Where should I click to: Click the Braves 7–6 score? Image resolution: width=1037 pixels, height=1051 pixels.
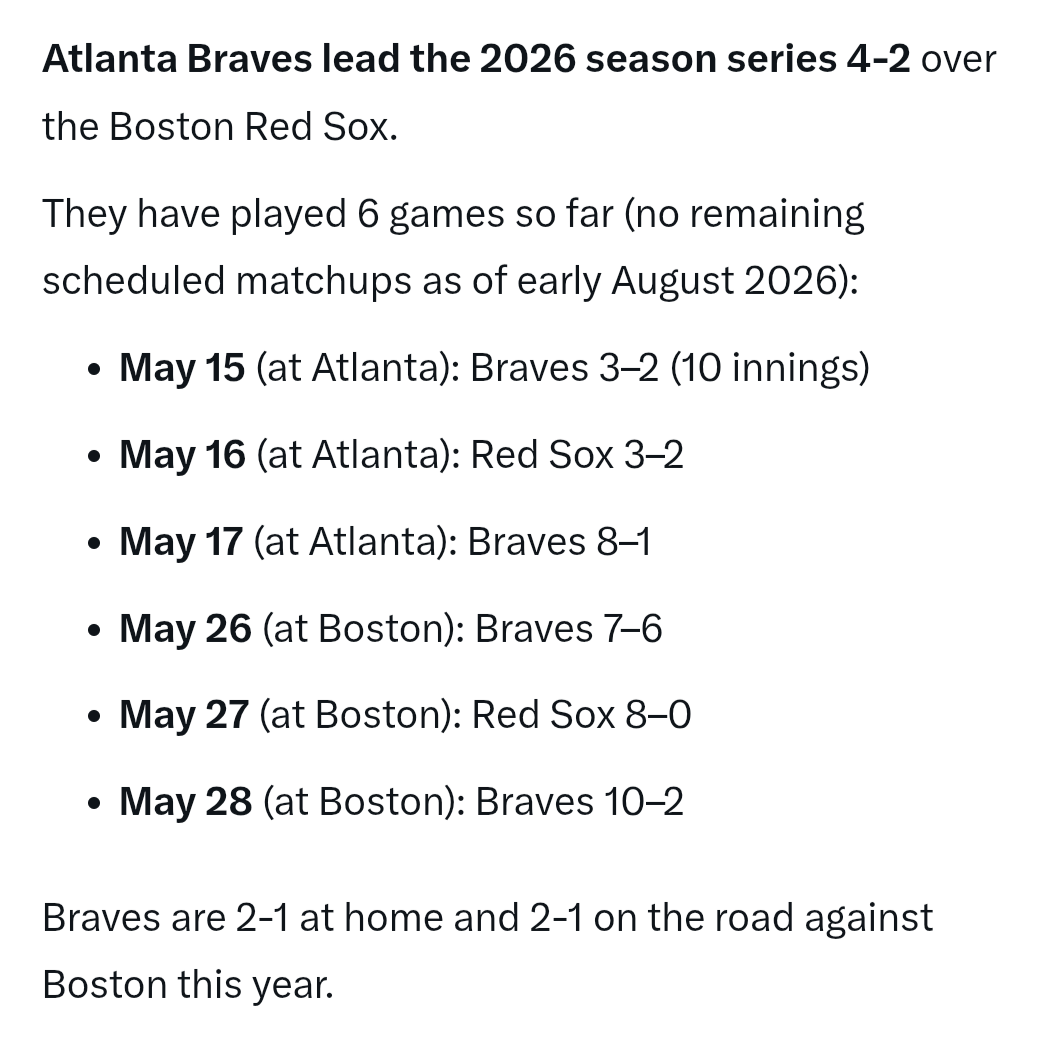[568, 628]
